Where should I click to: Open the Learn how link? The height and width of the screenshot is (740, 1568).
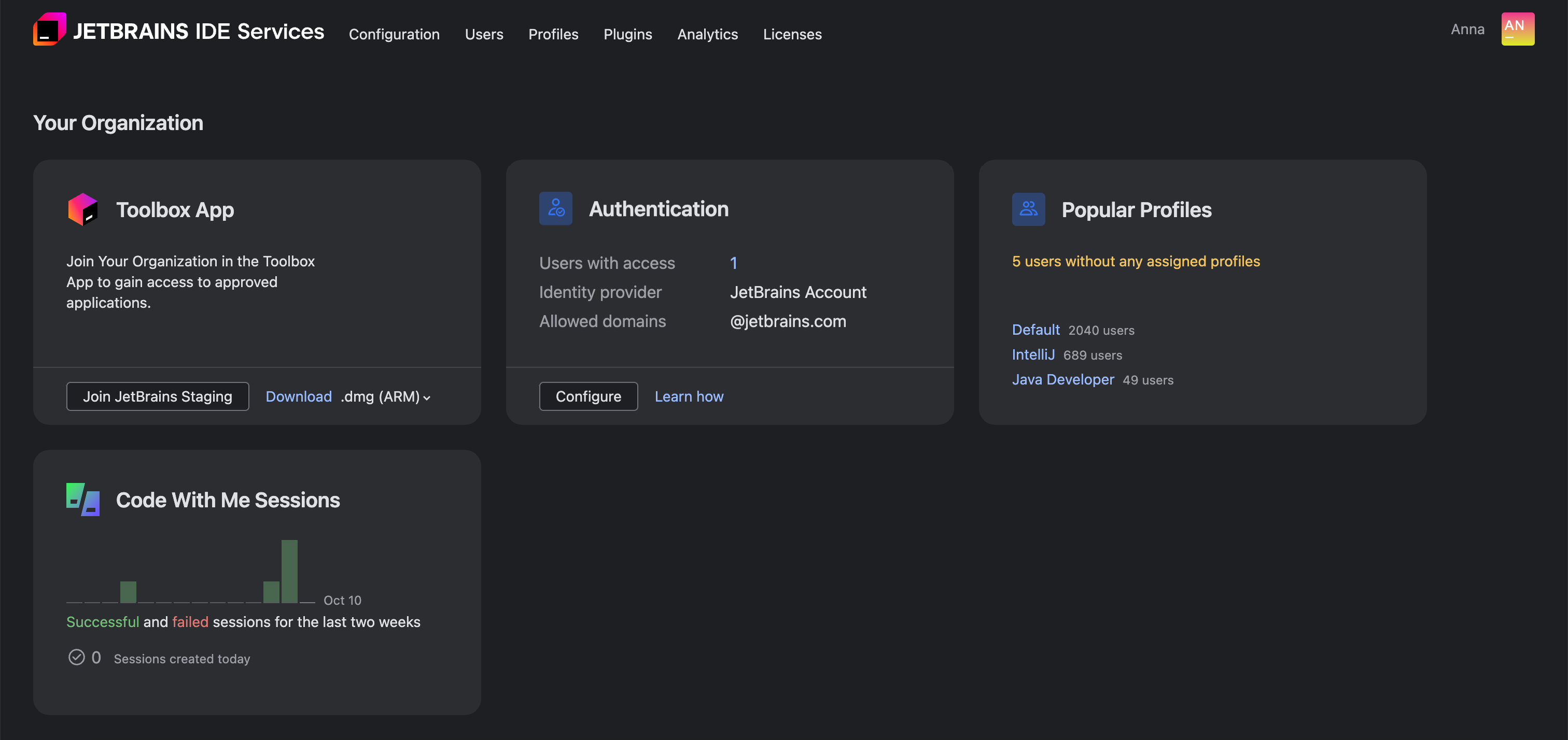(689, 396)
